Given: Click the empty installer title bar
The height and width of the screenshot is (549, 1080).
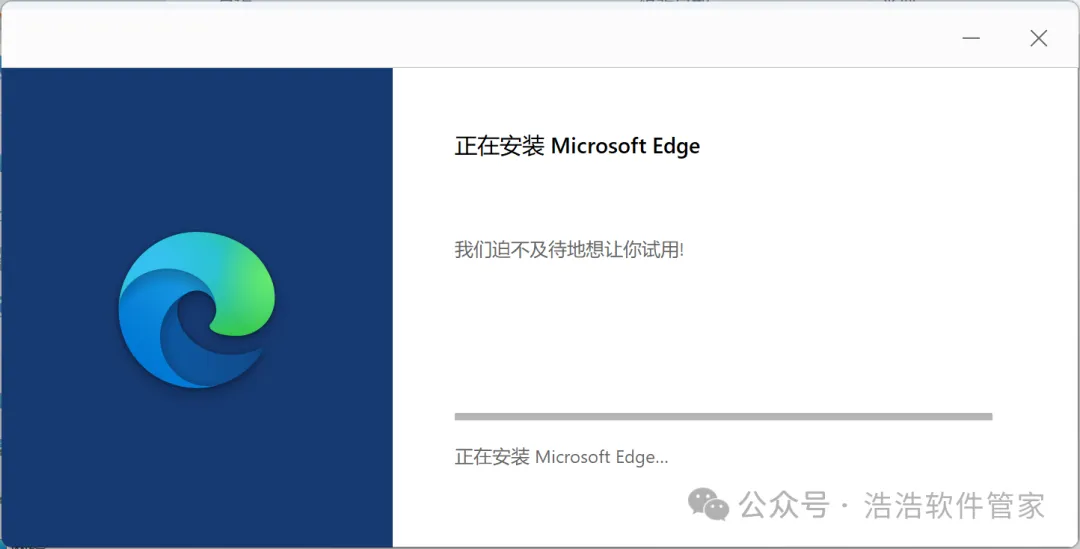Looking at the screenshot, I should point(500,38).
